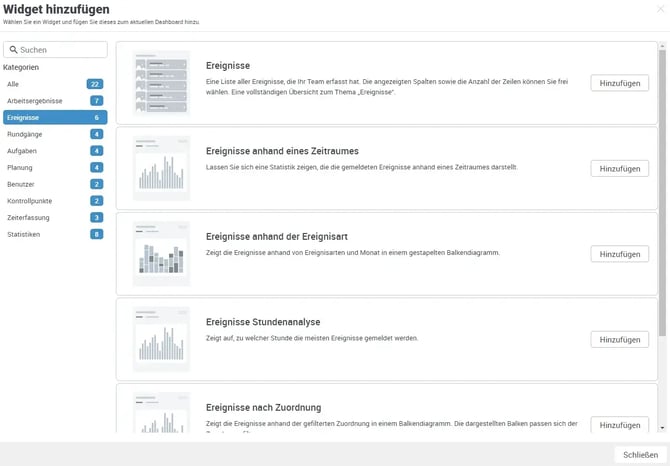Click the scrollbar up arrow
Screen dimensions: 670x466
tap(662, 45)
